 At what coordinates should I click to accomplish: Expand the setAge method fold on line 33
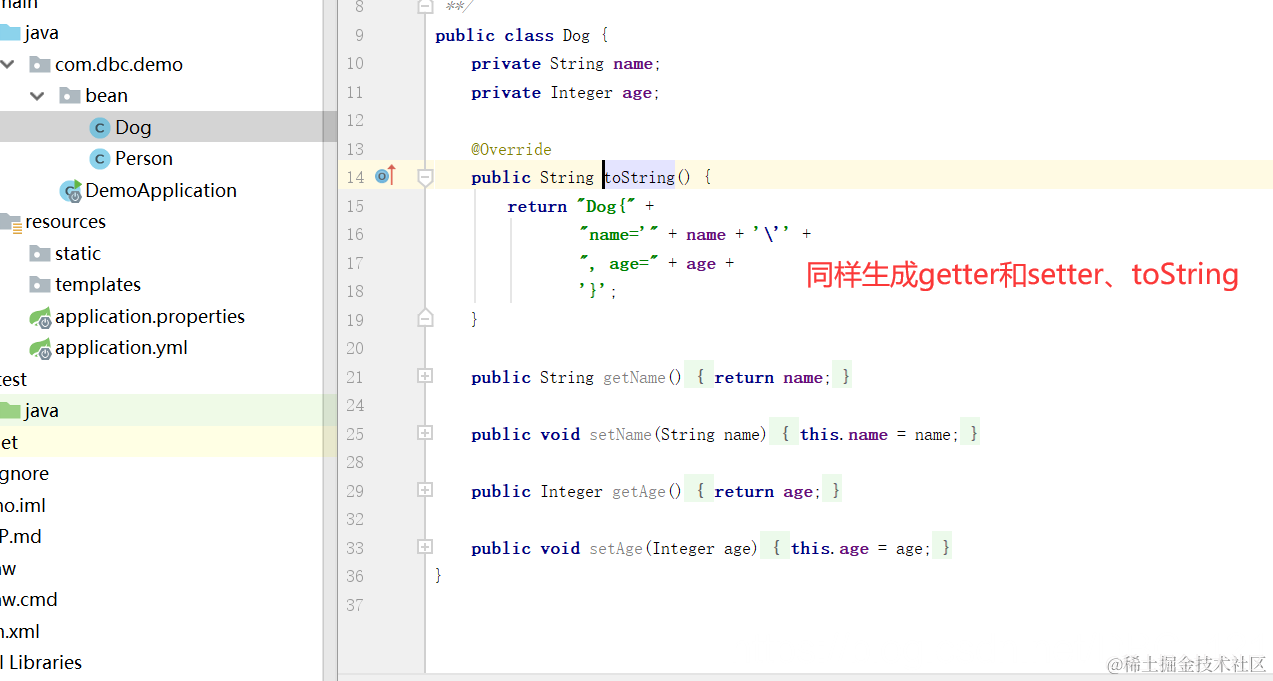tap(424, 547)
